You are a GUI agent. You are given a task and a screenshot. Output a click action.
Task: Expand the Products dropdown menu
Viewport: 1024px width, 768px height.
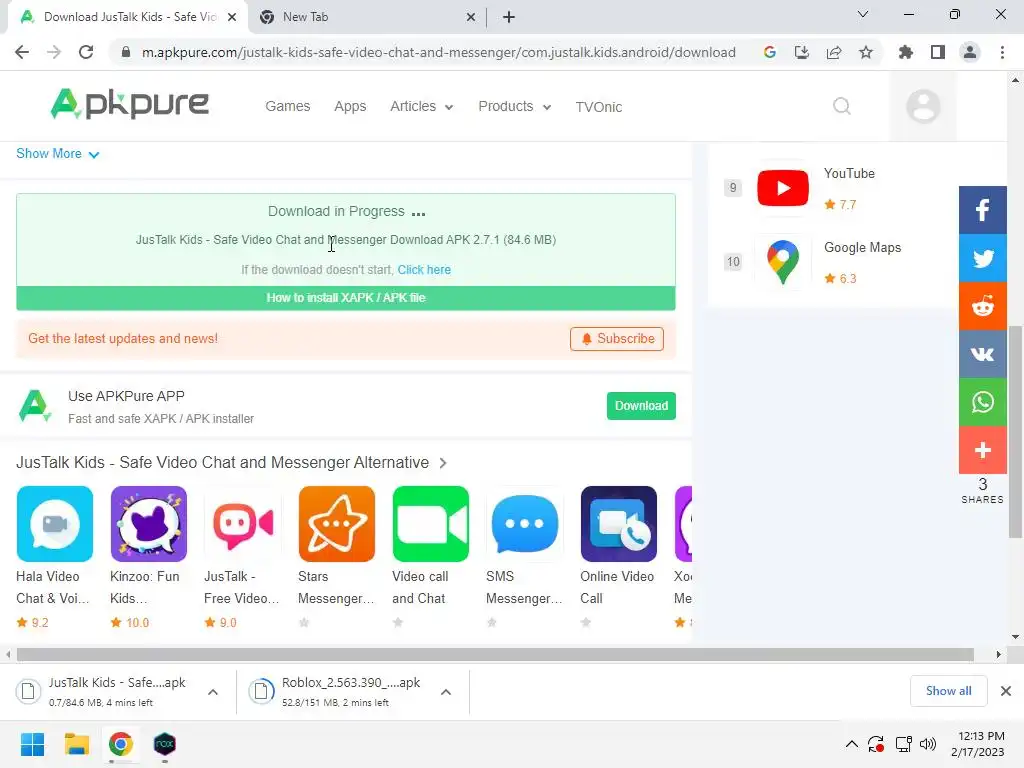515,106
